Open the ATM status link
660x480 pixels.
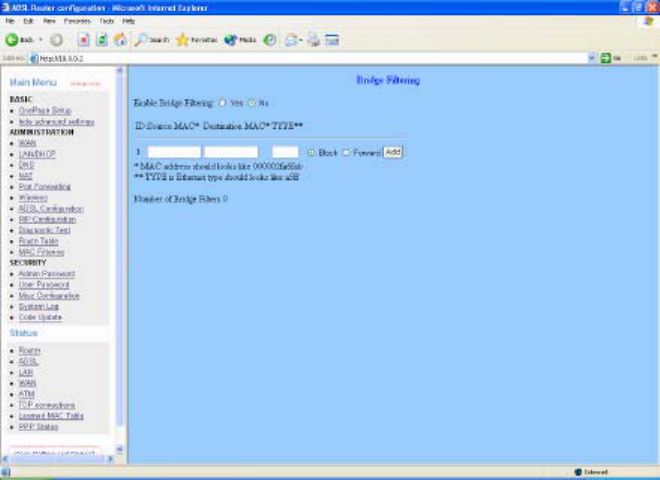pyautogui.click(x=27, y=394)
